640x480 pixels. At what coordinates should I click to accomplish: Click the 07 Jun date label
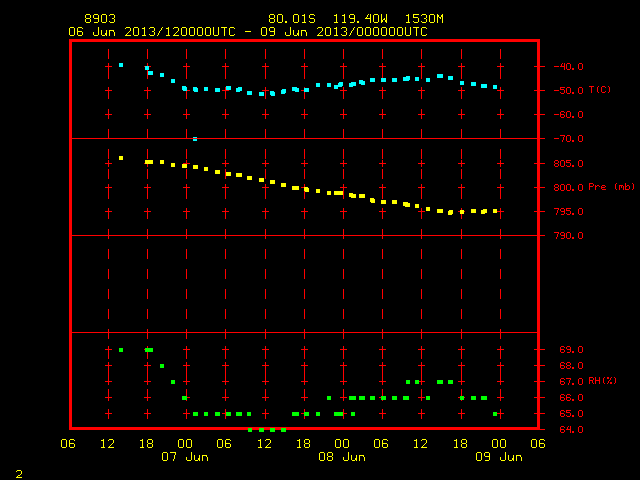click(x=185, y=457)
